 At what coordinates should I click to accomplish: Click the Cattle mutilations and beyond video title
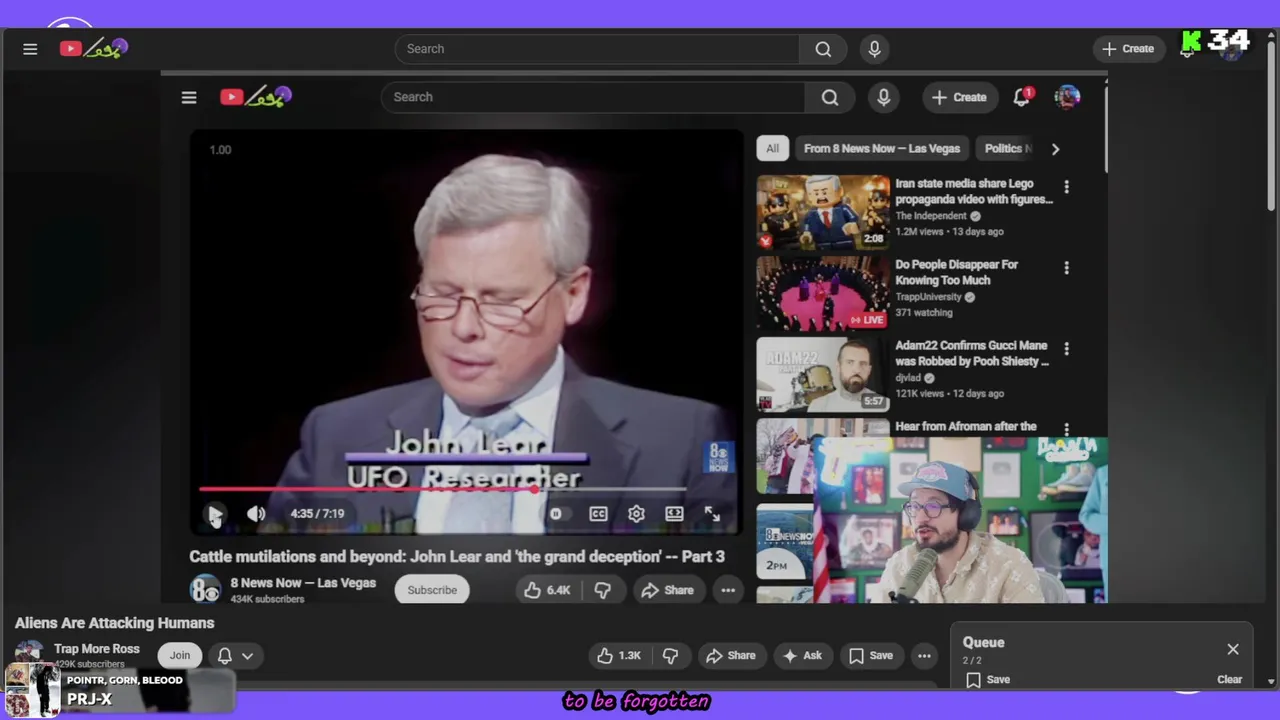click(x=457, y=557)
